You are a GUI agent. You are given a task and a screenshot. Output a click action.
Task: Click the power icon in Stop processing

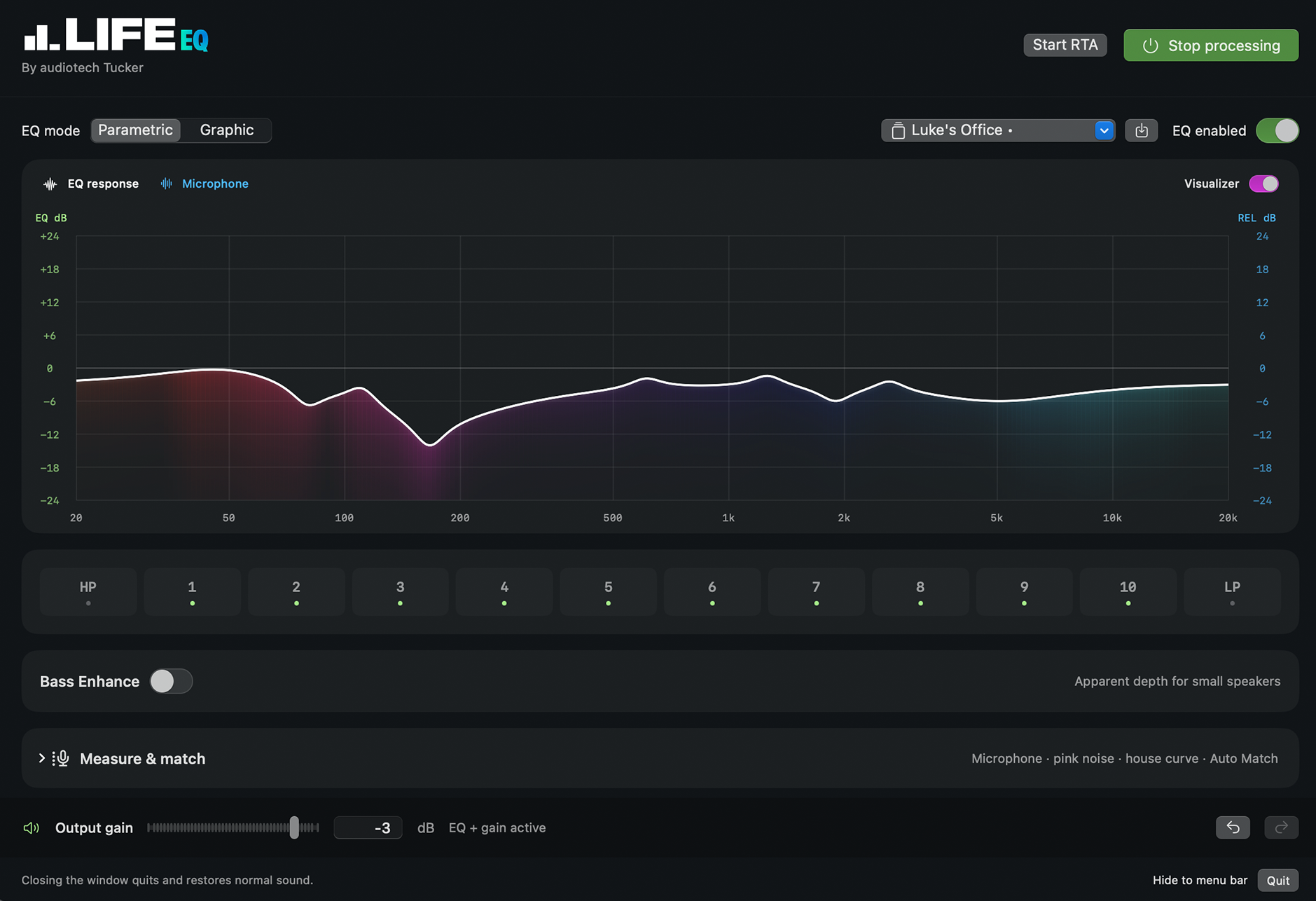pyautogui.click(x=1150, y=46)
